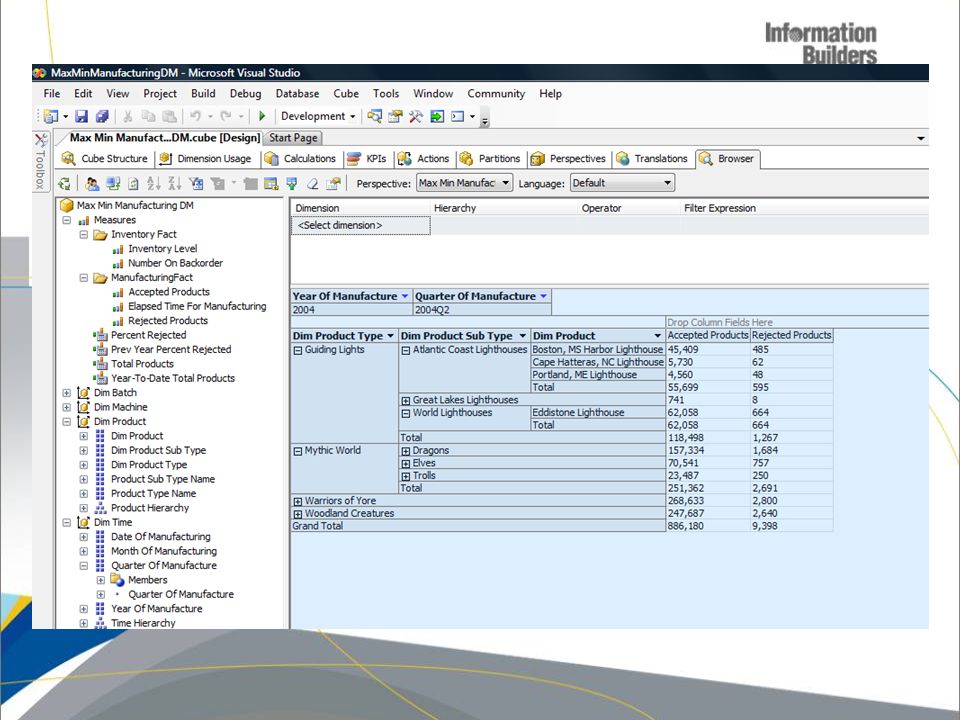Screen dimensions: 960x720
Task: Open Year Of Manufacture filter dropdown
Action: 405,296
